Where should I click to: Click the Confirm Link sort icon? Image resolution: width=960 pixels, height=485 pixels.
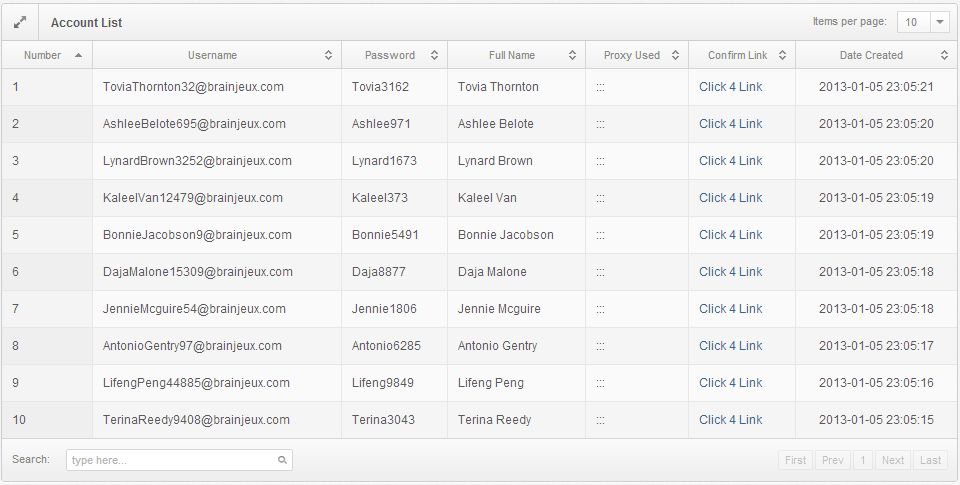click(x=782, y=56)
